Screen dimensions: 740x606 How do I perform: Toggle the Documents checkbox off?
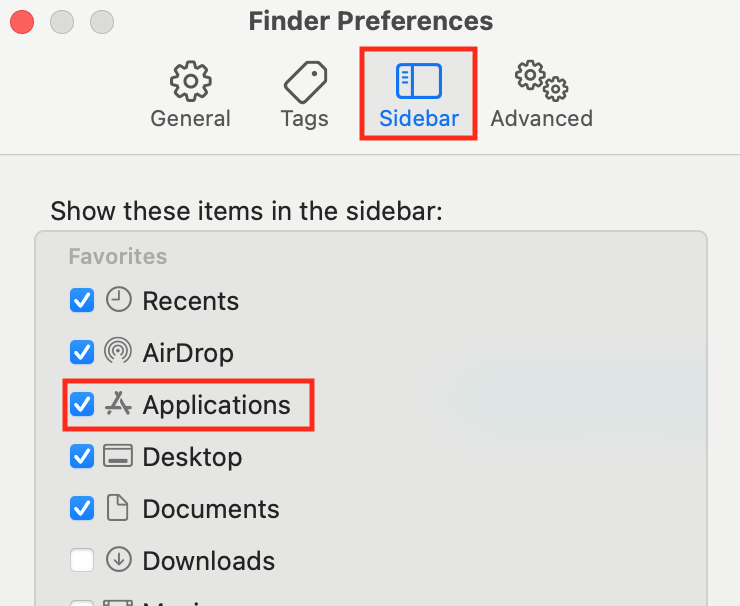tap(82, 508)
